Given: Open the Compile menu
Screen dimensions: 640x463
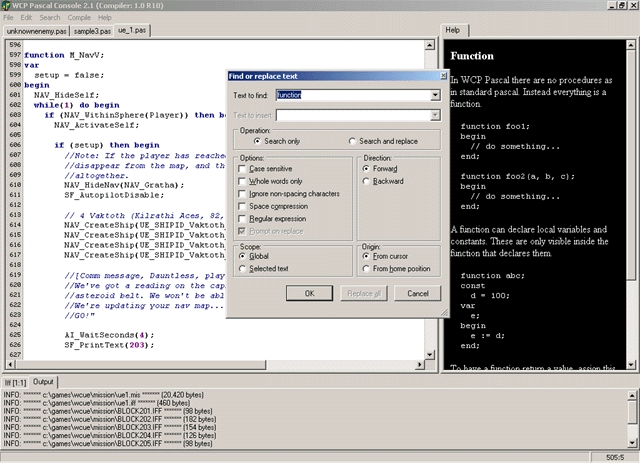Looking at the screenshot, I should (79, 18).
